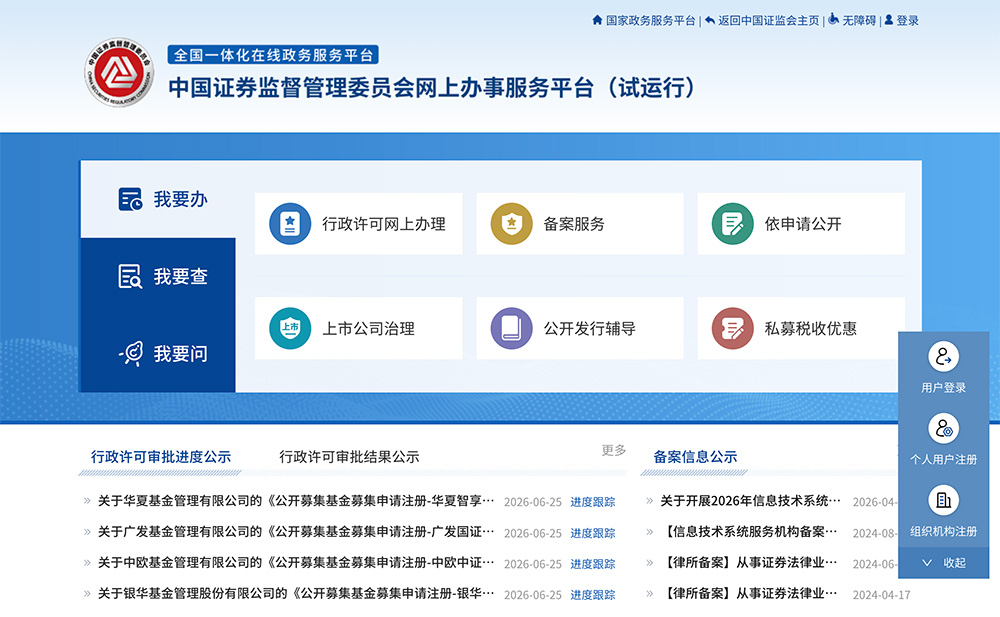
Task: Click 进度跟踪 for the 中欧基金 row
Action: point(592,564)
